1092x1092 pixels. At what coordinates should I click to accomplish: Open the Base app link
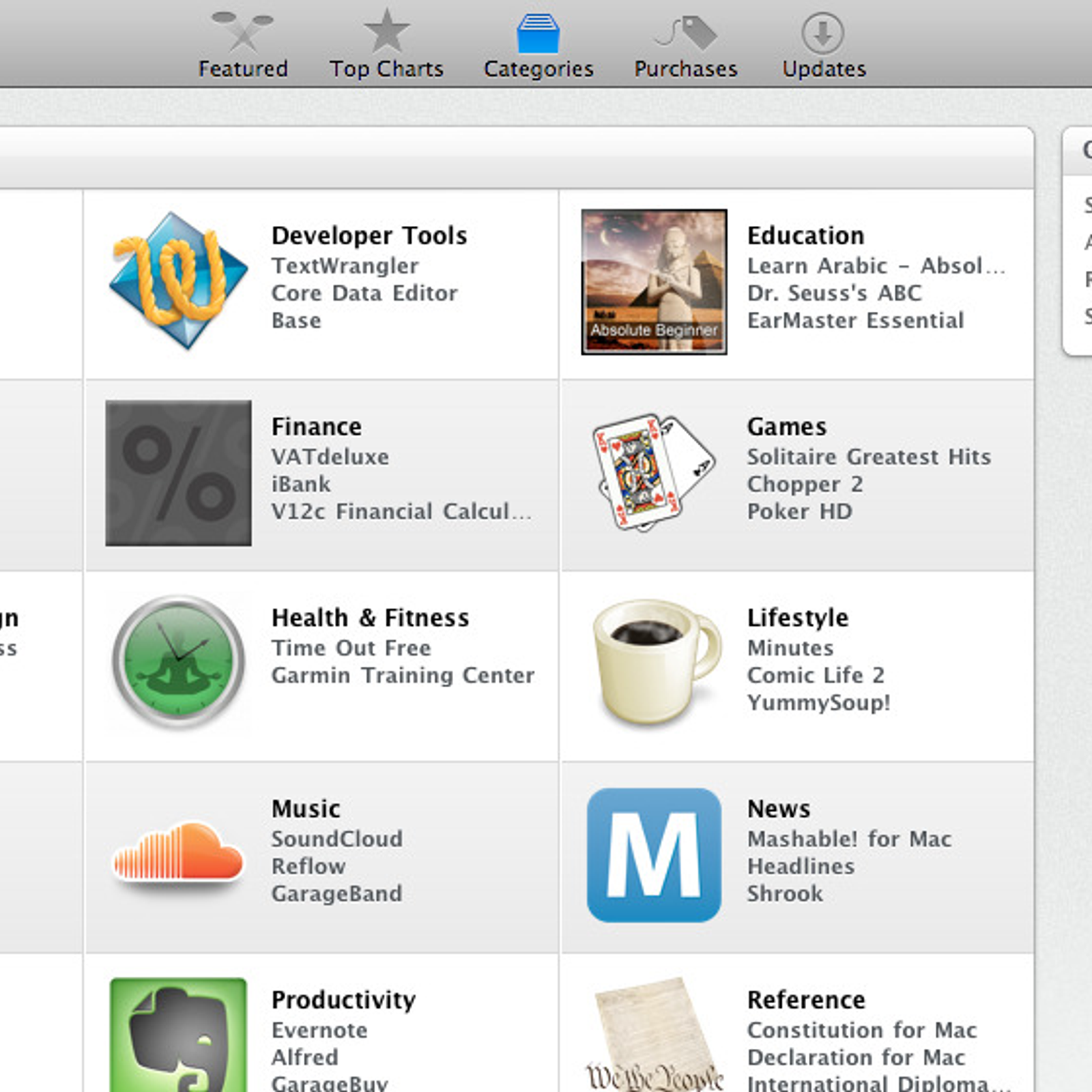point(296,321)
